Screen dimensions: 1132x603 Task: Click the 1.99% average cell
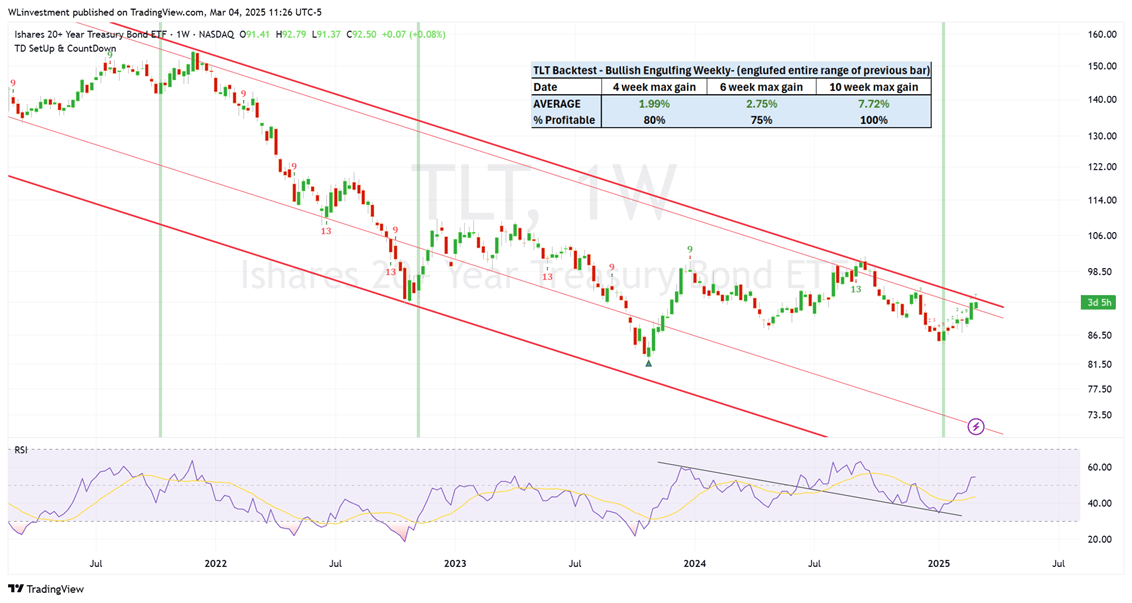pyautogui.click(x=654, y=103)
